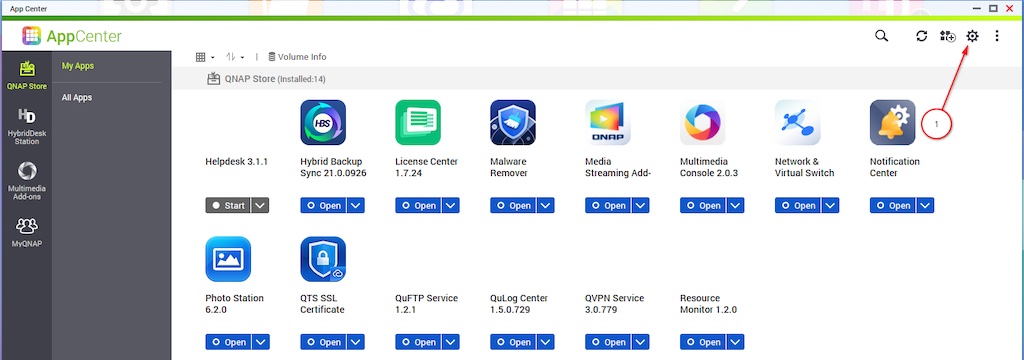Click the Multimedia Console app icon
This screenshot has height=360, width=1024.
703,122
